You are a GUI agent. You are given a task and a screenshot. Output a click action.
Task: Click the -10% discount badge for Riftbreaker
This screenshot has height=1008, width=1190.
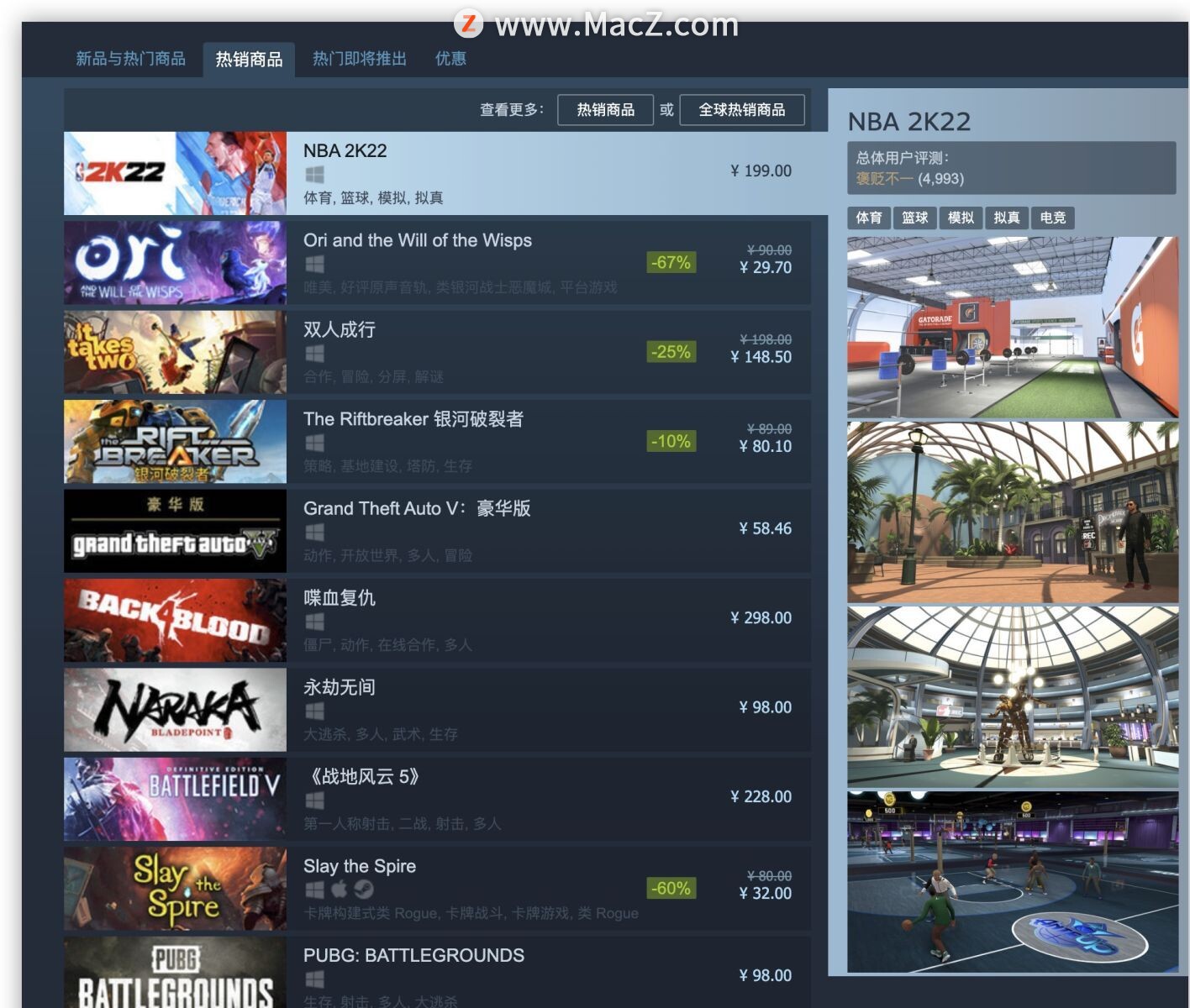pos(671,442)
